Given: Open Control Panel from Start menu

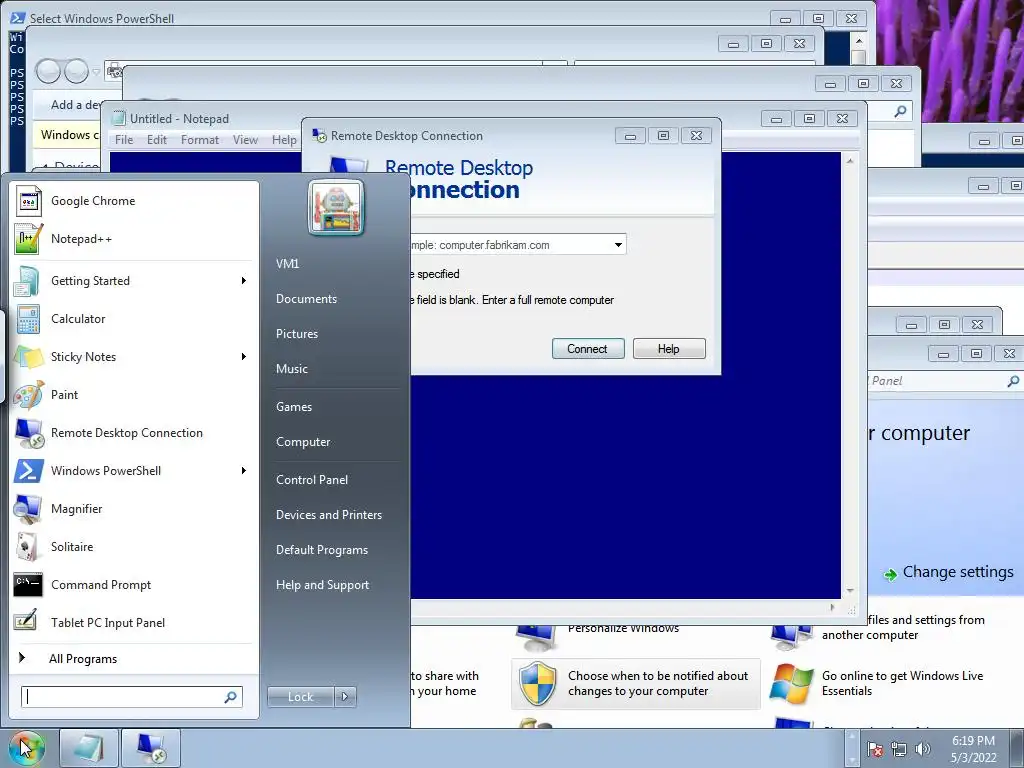Looking at the screenshot, I should (x=312, y=480).
